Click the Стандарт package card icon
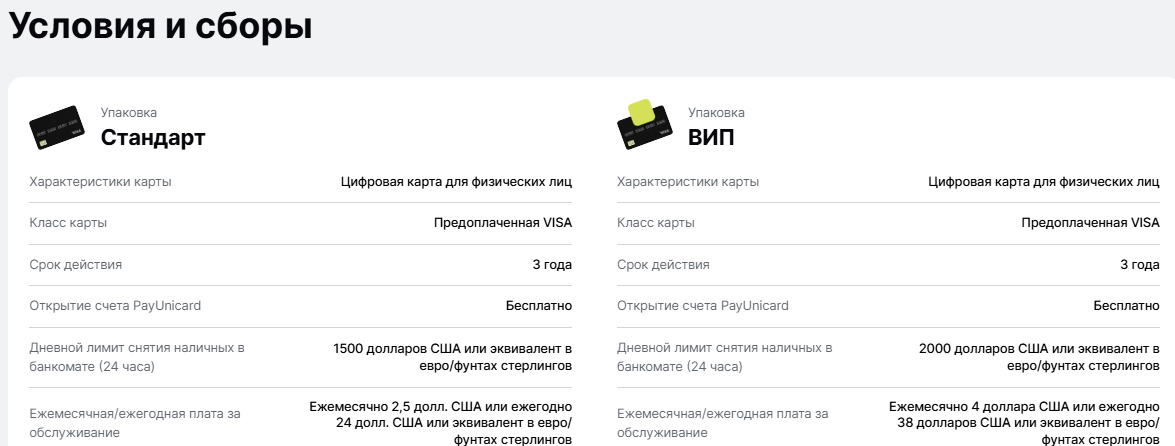 click(x=56, y=127)
